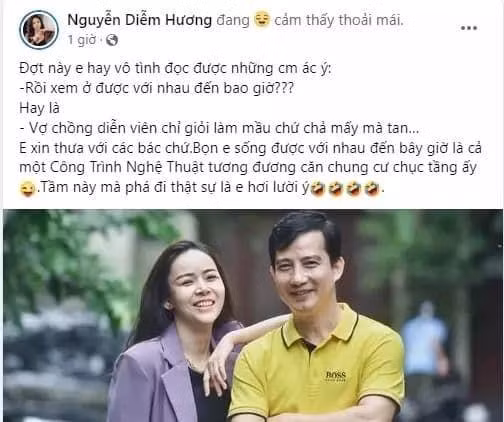Click the second laughing emoji in the row
This screenshot has height=422, width=504.
tap(336, 188)
